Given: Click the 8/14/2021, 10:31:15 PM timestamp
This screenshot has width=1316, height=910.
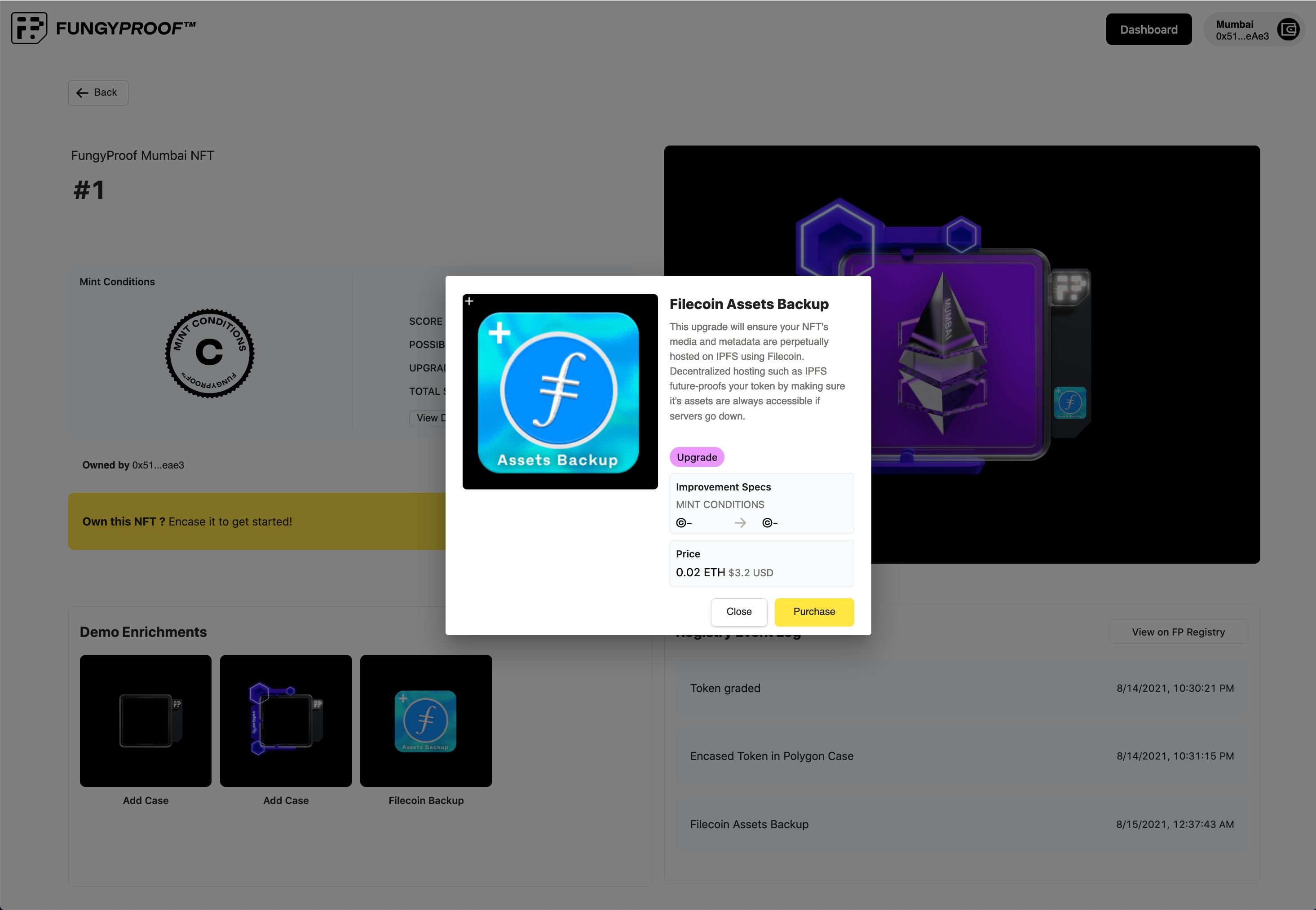Looking at the screenshot, I should (x=1175, y=756).
